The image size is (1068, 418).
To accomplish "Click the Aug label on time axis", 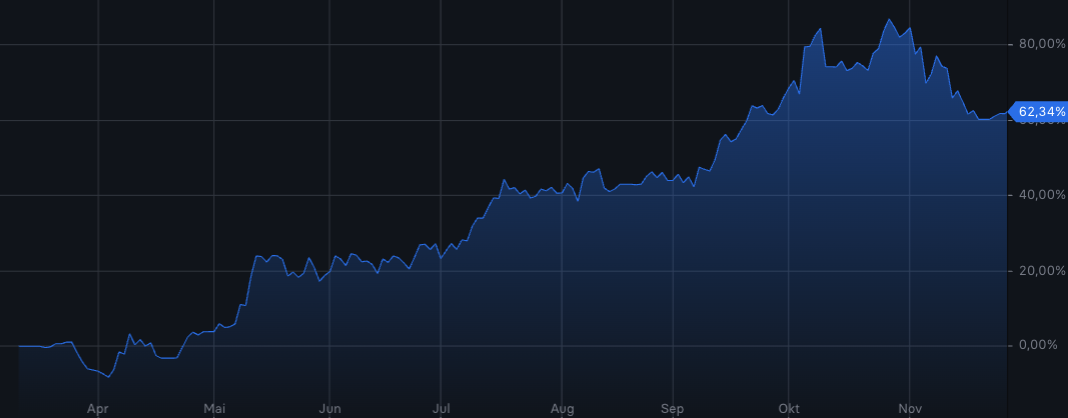I will coord(562,408).
